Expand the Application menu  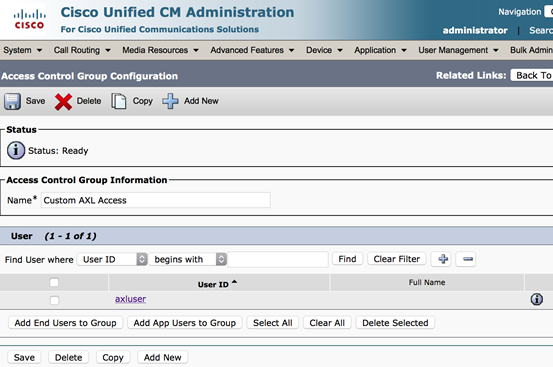pyautogui.click(x=381, y=50)
